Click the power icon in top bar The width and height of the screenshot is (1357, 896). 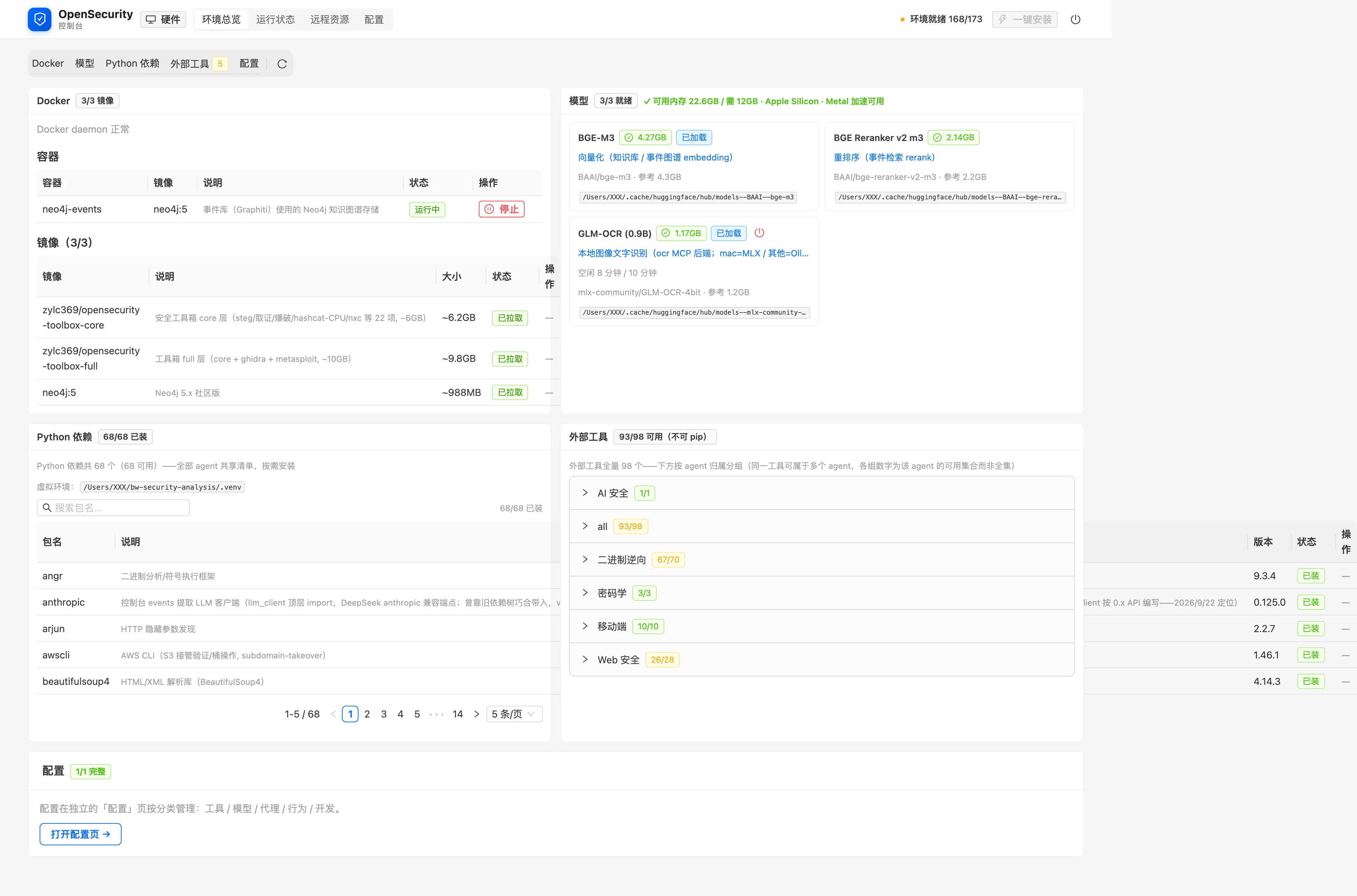1075,19
